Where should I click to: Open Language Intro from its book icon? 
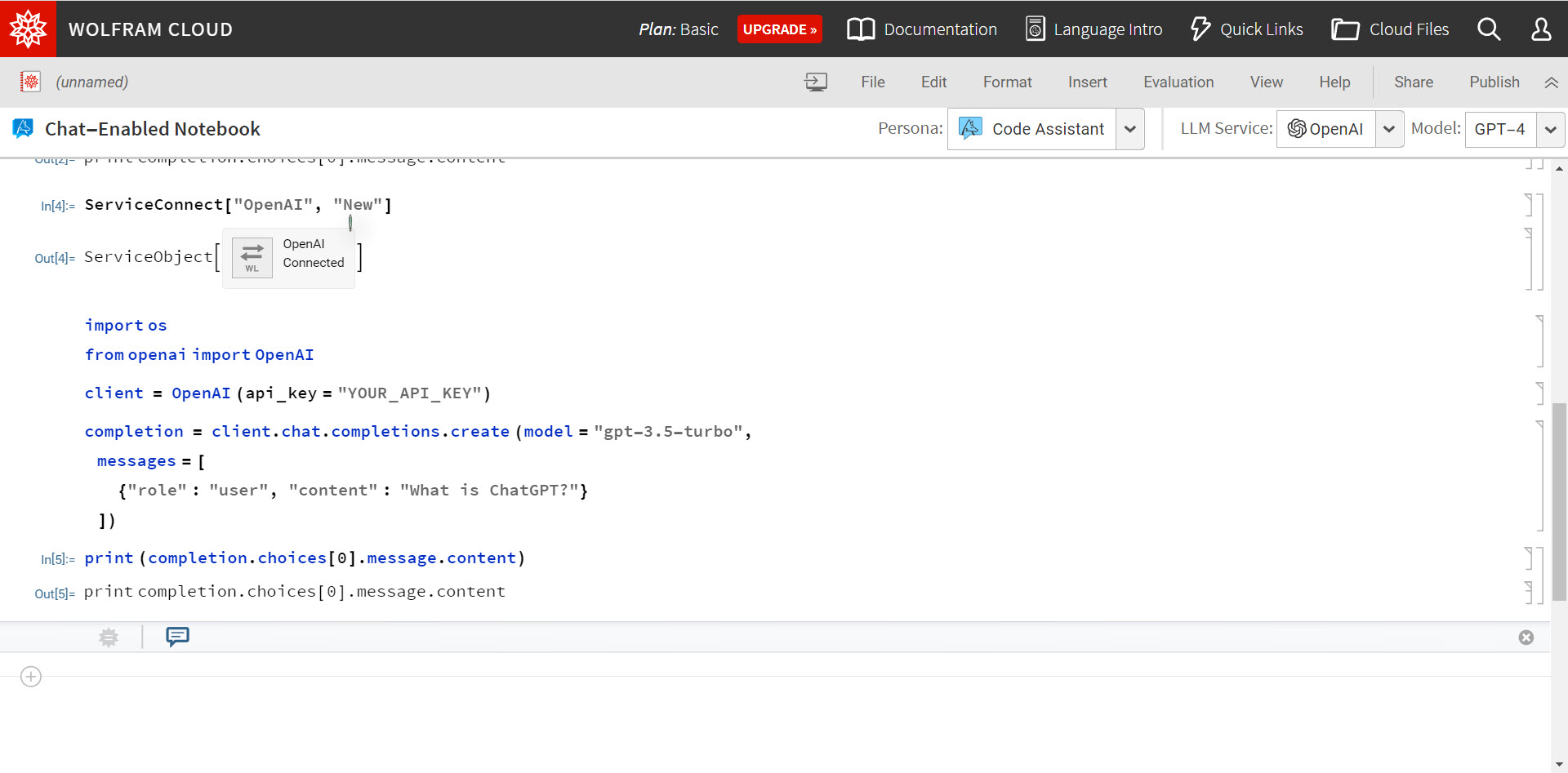coord(1035,29)
